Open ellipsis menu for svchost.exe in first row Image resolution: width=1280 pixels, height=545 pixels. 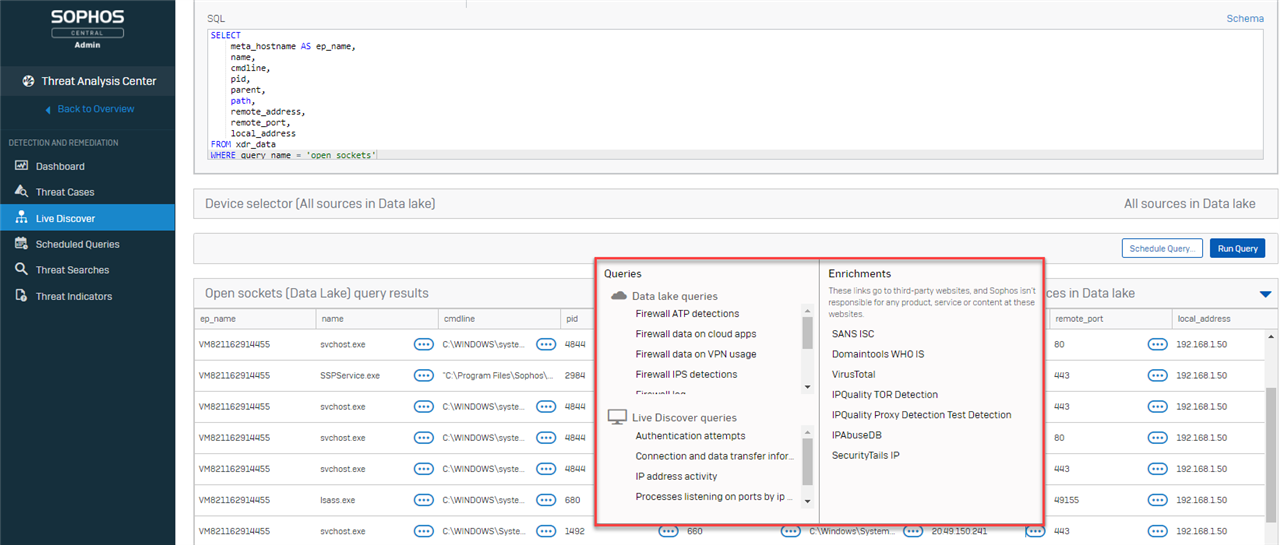point(424,344)
